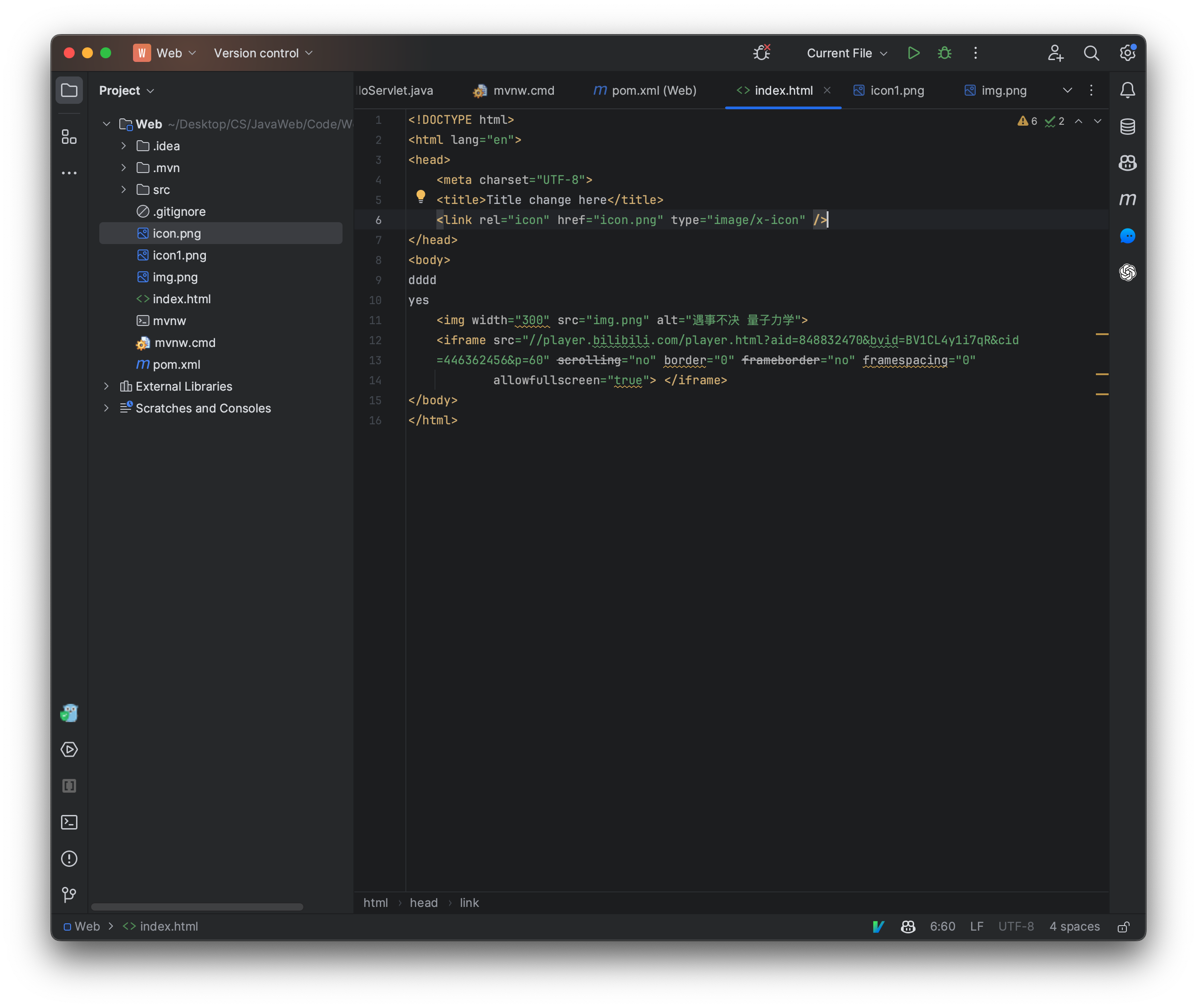Screen dimensions: 1197x1008
Task: Open the Terminal tool window
Action: tap(69, 822)
